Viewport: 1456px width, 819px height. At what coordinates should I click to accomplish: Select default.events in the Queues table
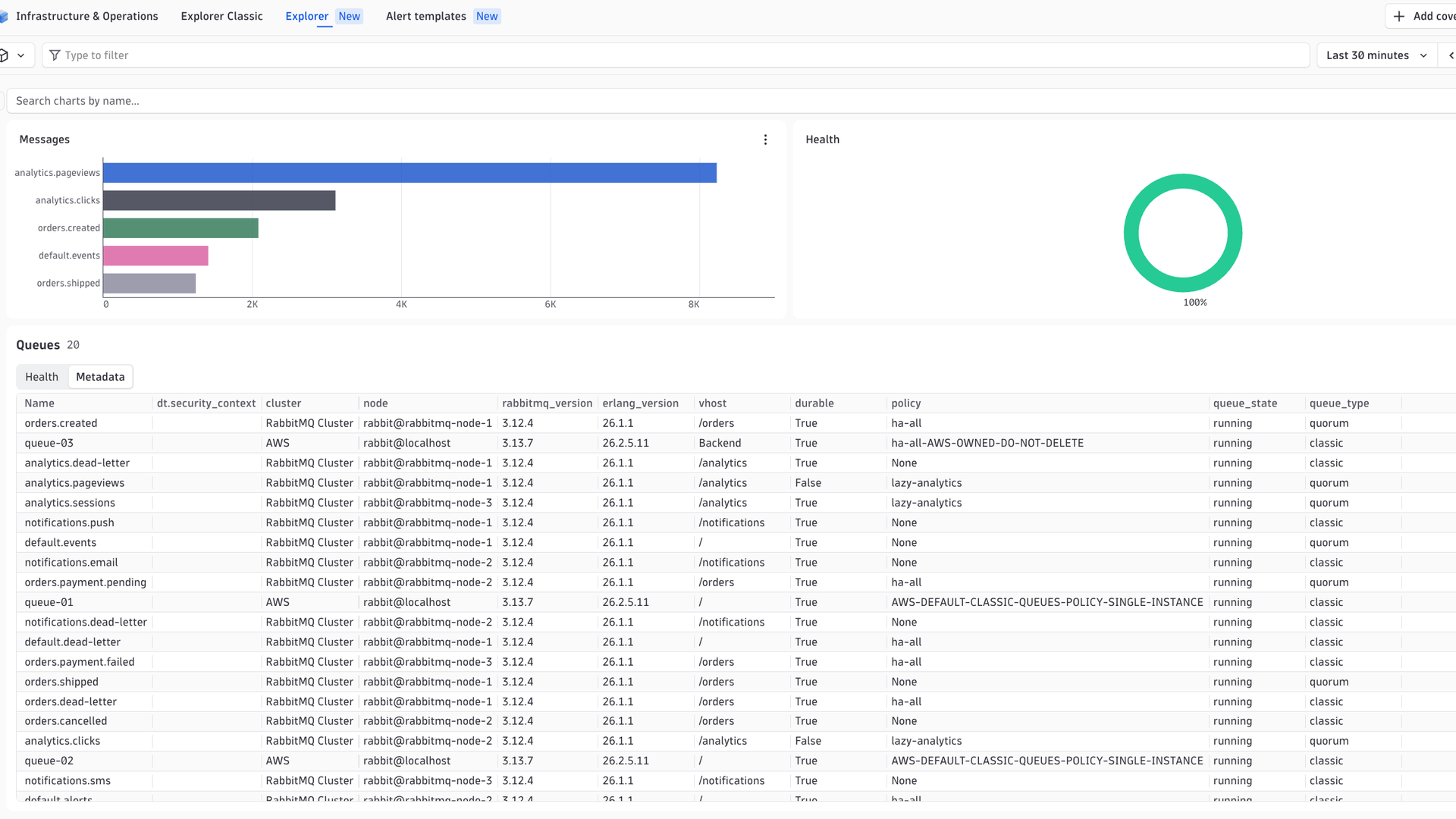61,542
